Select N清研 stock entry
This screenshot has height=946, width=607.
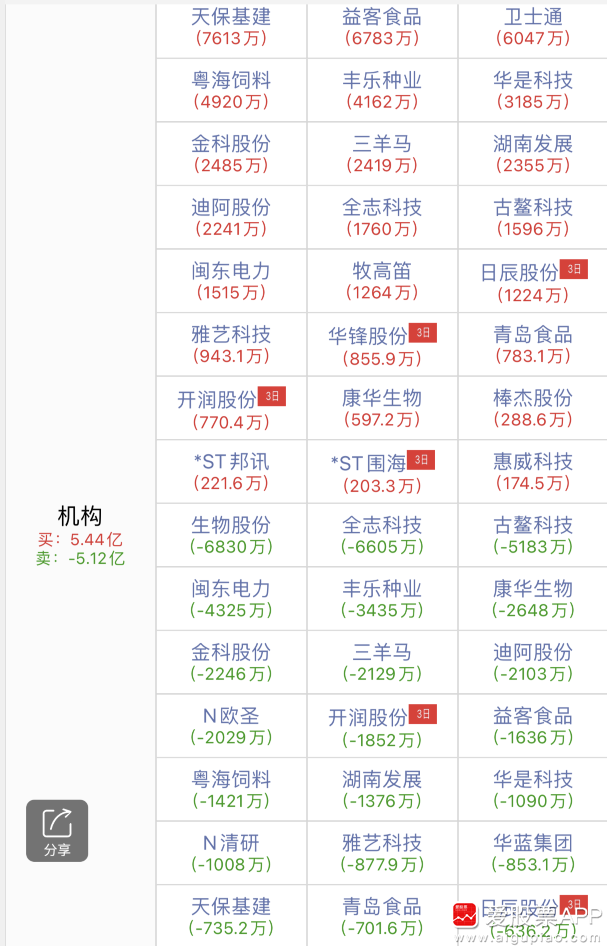click(231, 852)
